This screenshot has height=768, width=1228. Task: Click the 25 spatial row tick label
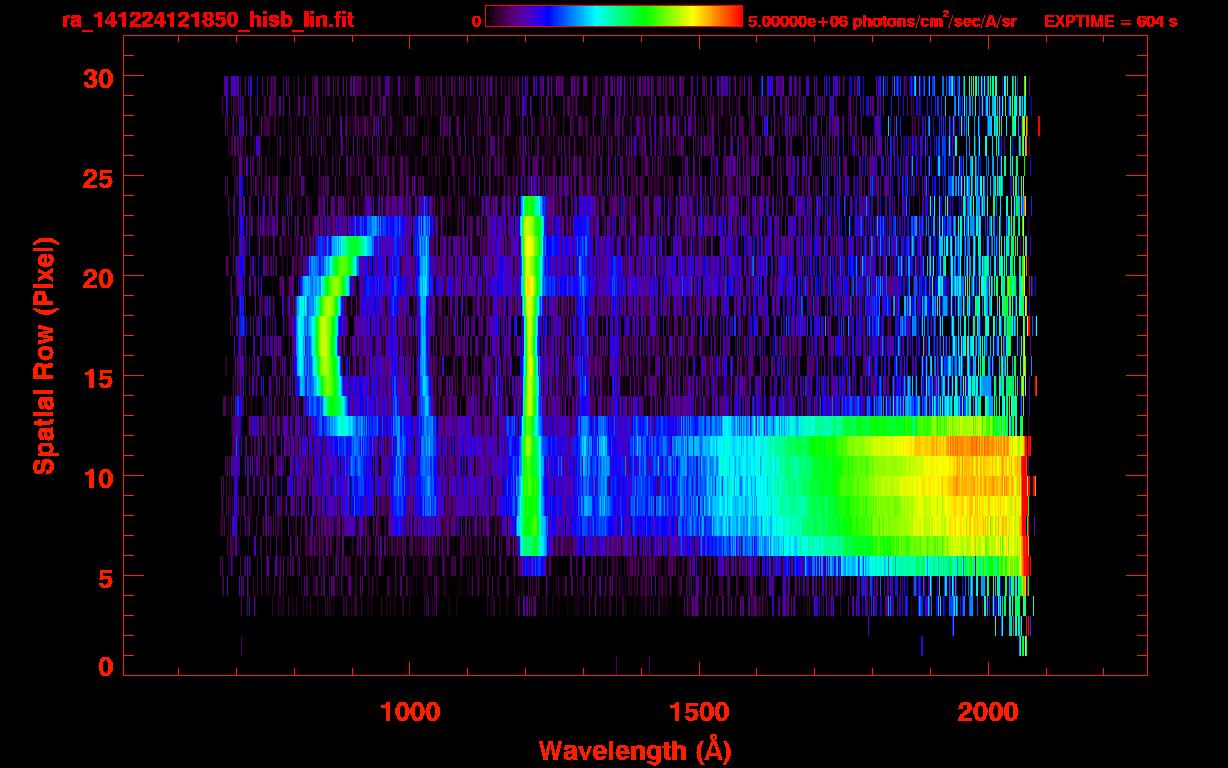point(98,177)
